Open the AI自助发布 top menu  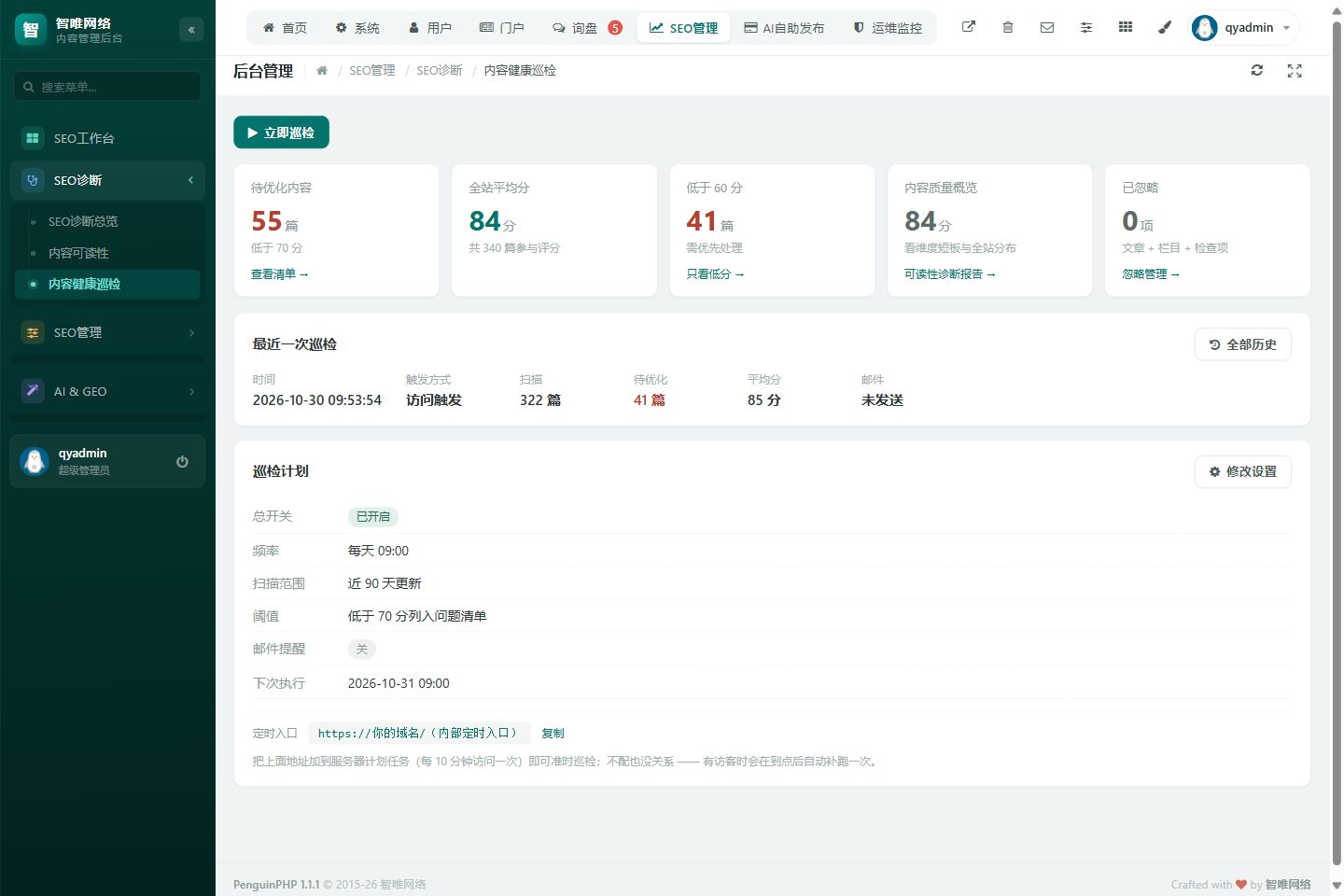[784, 28]
